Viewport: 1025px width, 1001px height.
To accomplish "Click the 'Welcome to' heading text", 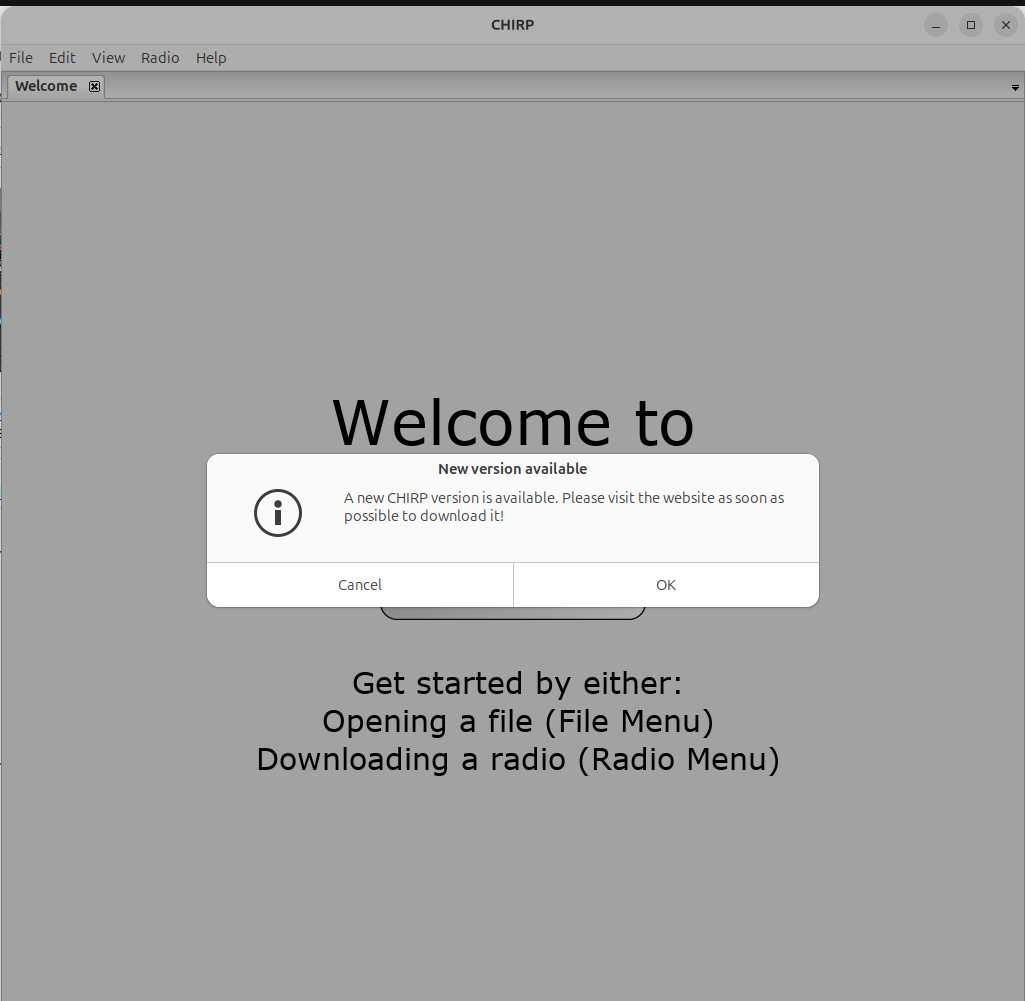I will click(x=513, y=423).
